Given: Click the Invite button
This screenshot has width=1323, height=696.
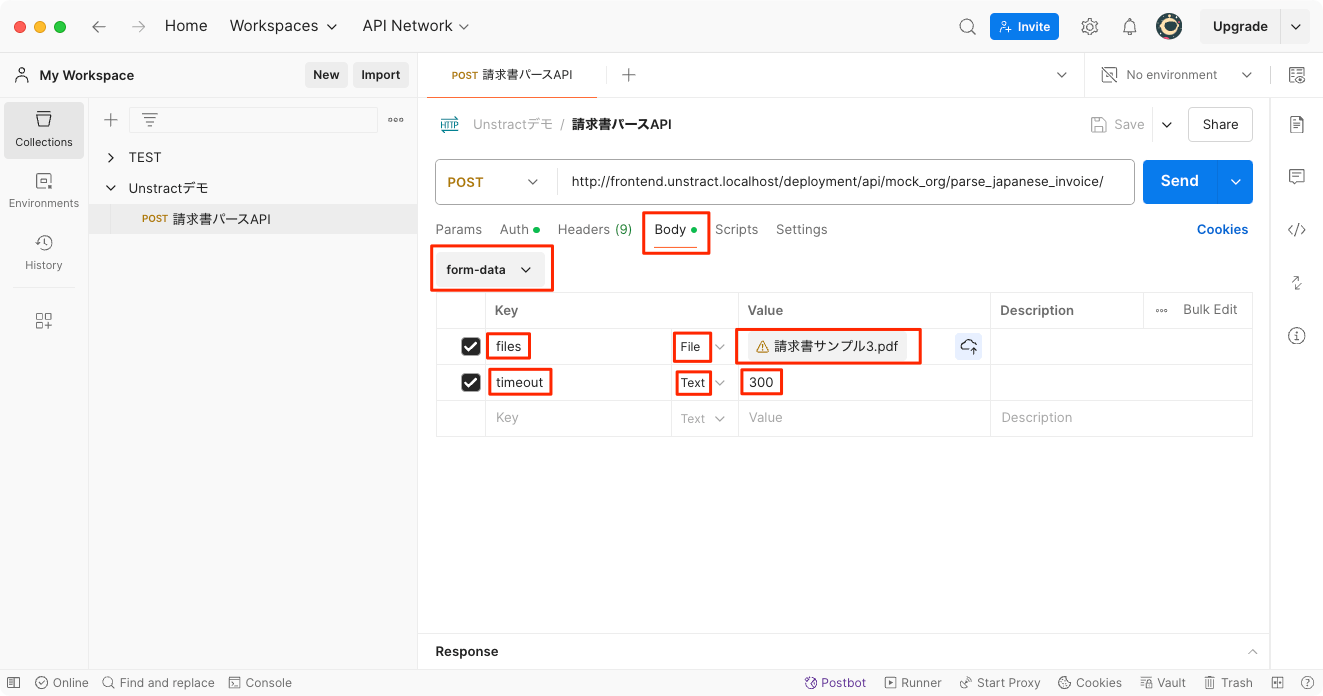Looking at the screenshot, I should (1024, 27).
